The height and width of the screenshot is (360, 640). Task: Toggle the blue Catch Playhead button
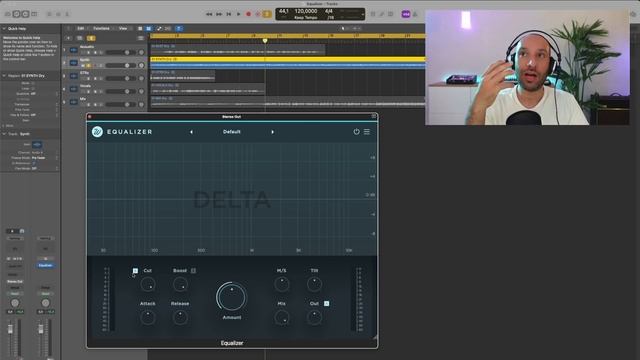click(x=179, y=29)
